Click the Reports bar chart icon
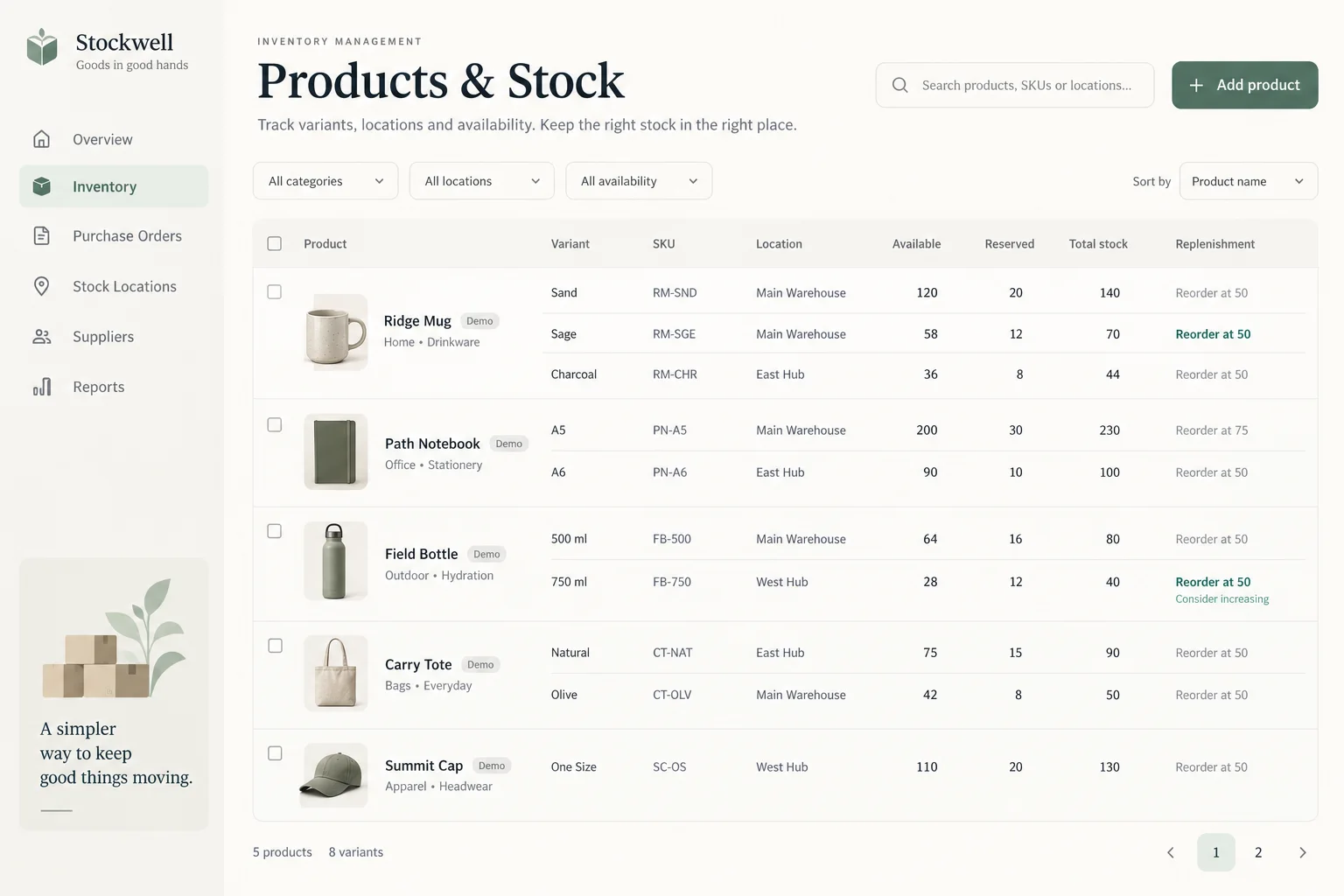This screenshot has width=1344, height=896. coord(41,387)
